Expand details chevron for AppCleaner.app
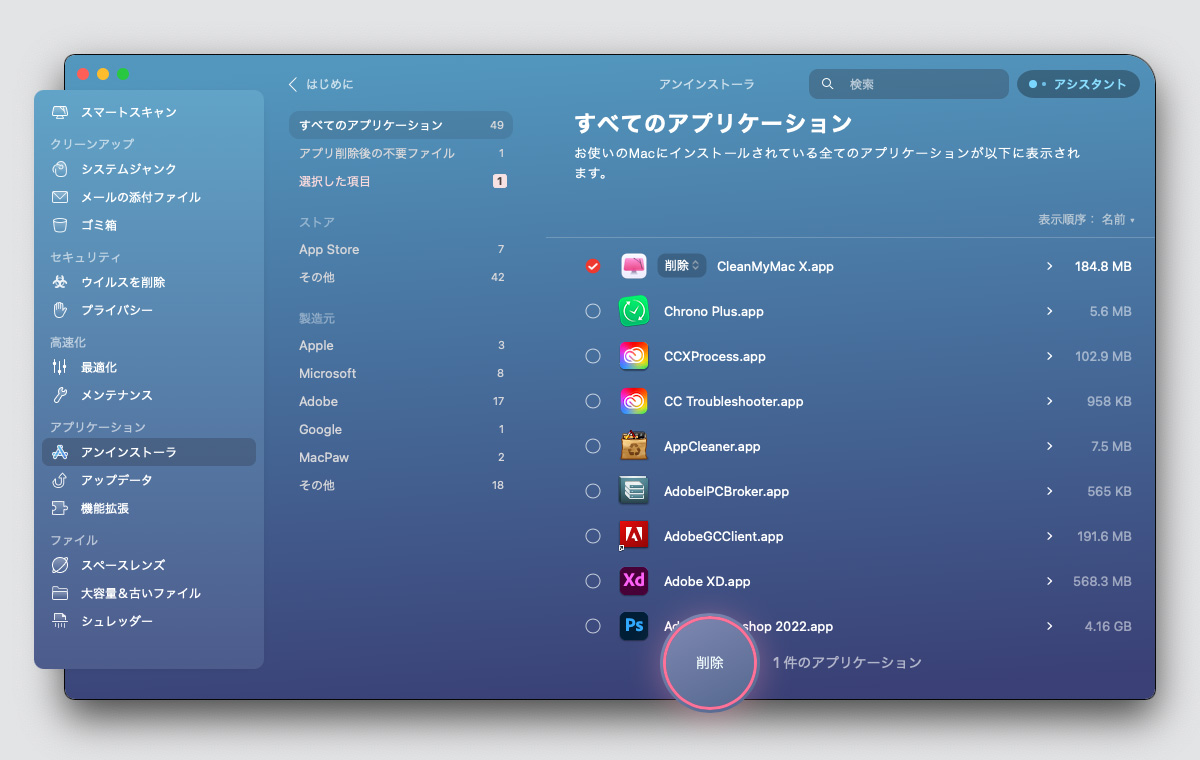Image resolution: width=1200 pixels, height=760 pixels. click(x=1049, y=446)
